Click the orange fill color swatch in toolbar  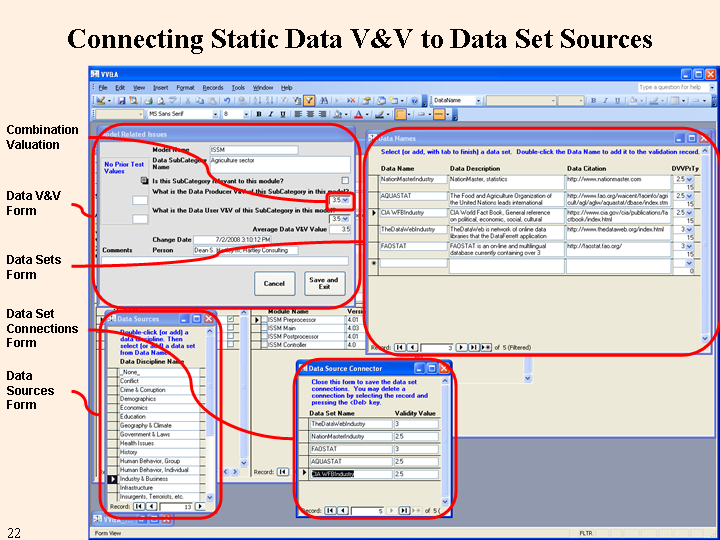[400, 114]
